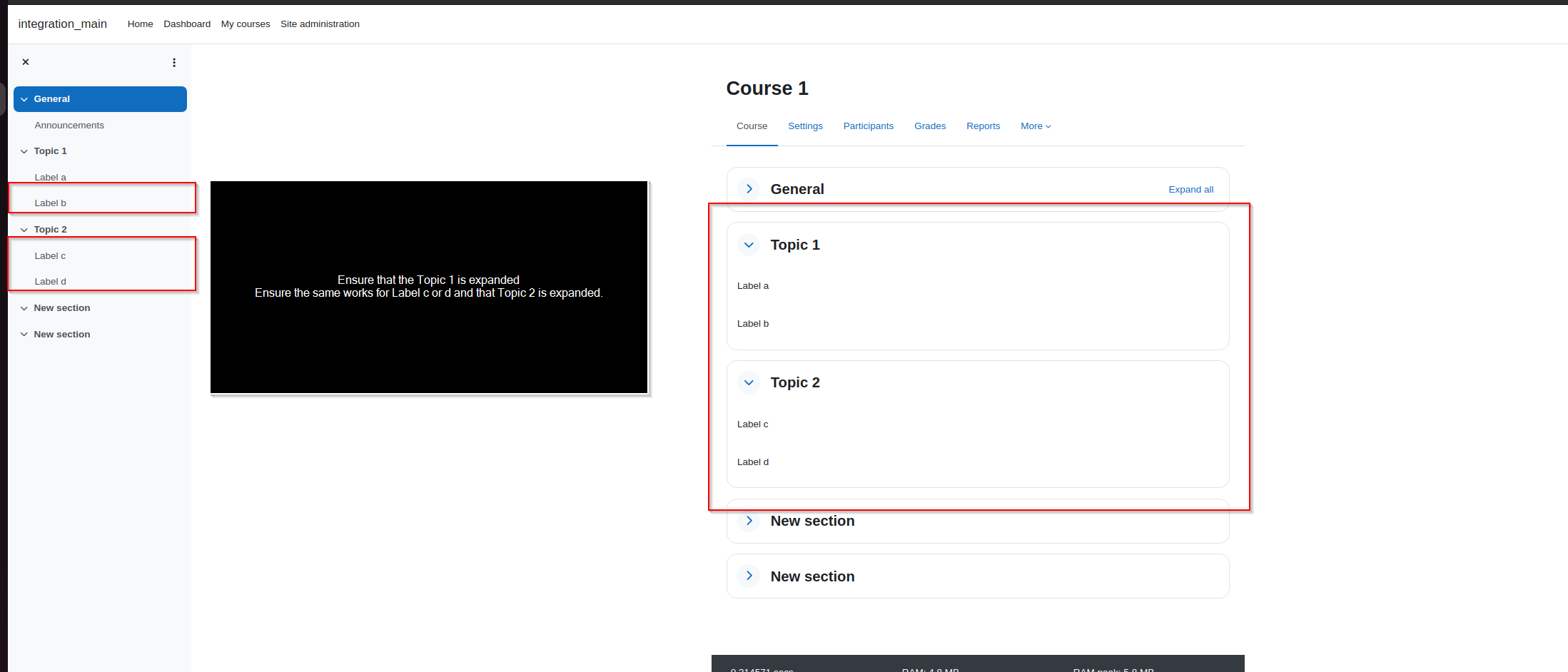The height and width of the screenshot is (672, 1568).
Task: Expand second New section in course content
Action: click(749, 576)
